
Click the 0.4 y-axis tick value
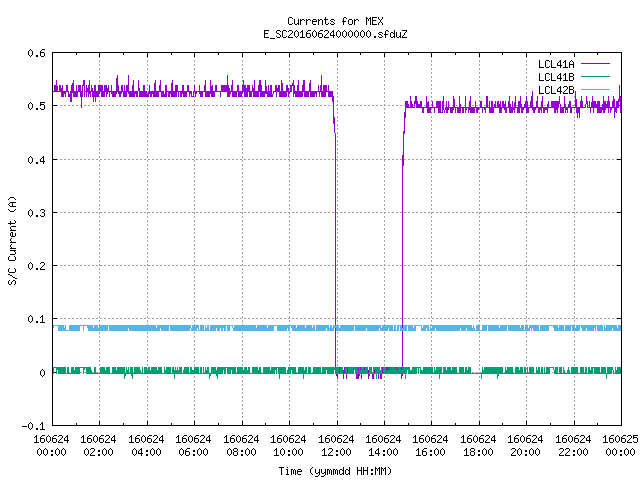click(x=36, y=160)
